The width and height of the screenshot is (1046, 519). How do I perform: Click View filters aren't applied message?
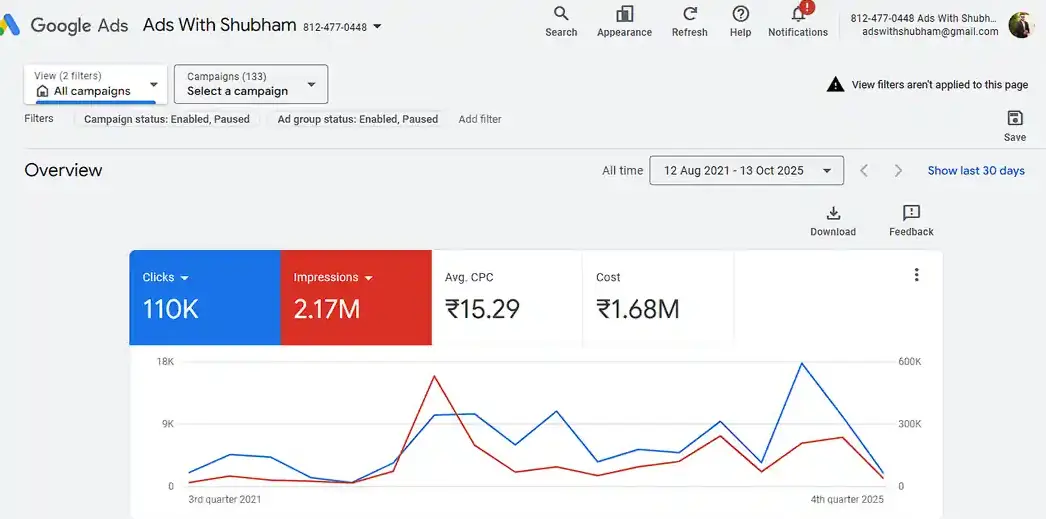[x=940, y=85]
